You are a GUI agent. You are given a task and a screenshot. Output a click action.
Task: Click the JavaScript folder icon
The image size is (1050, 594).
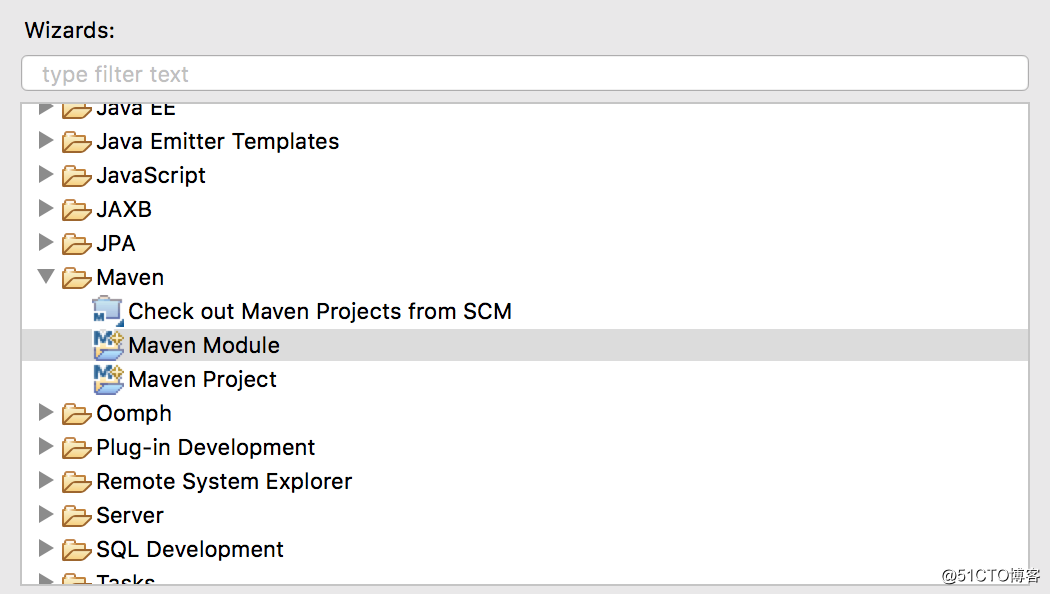[x=76, y=176]
